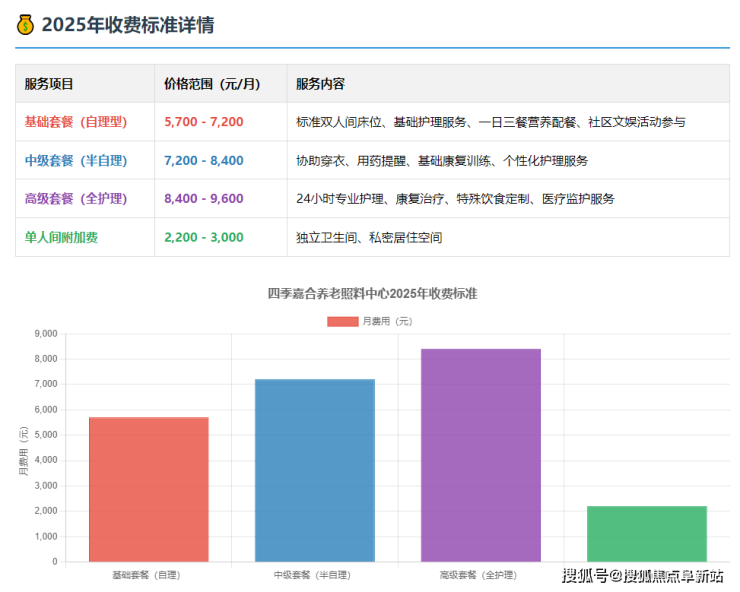Click the money bag icon beside the heading
This screenshot has width=740, height=592.
point(25,25)
